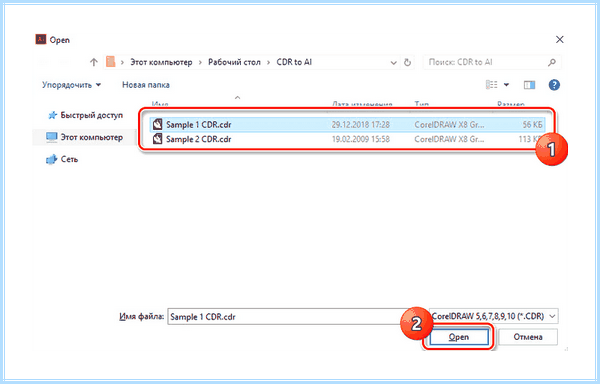
Task: Expand the address bar history dropdown
Action: (x=393, y=62)
